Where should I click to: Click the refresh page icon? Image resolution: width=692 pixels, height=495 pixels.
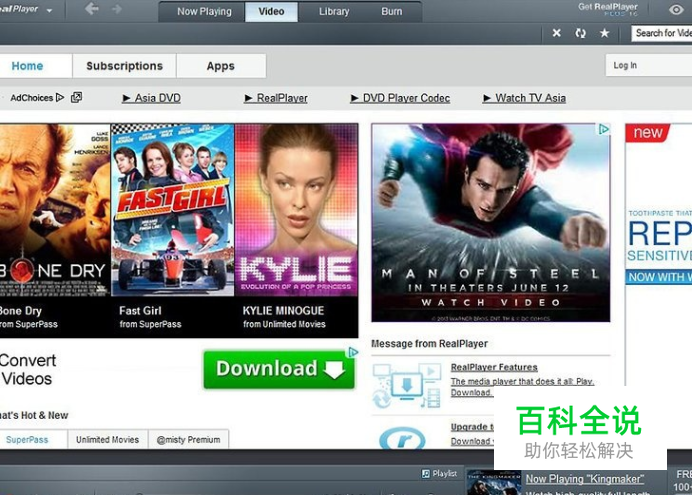(x=580, y=33)
